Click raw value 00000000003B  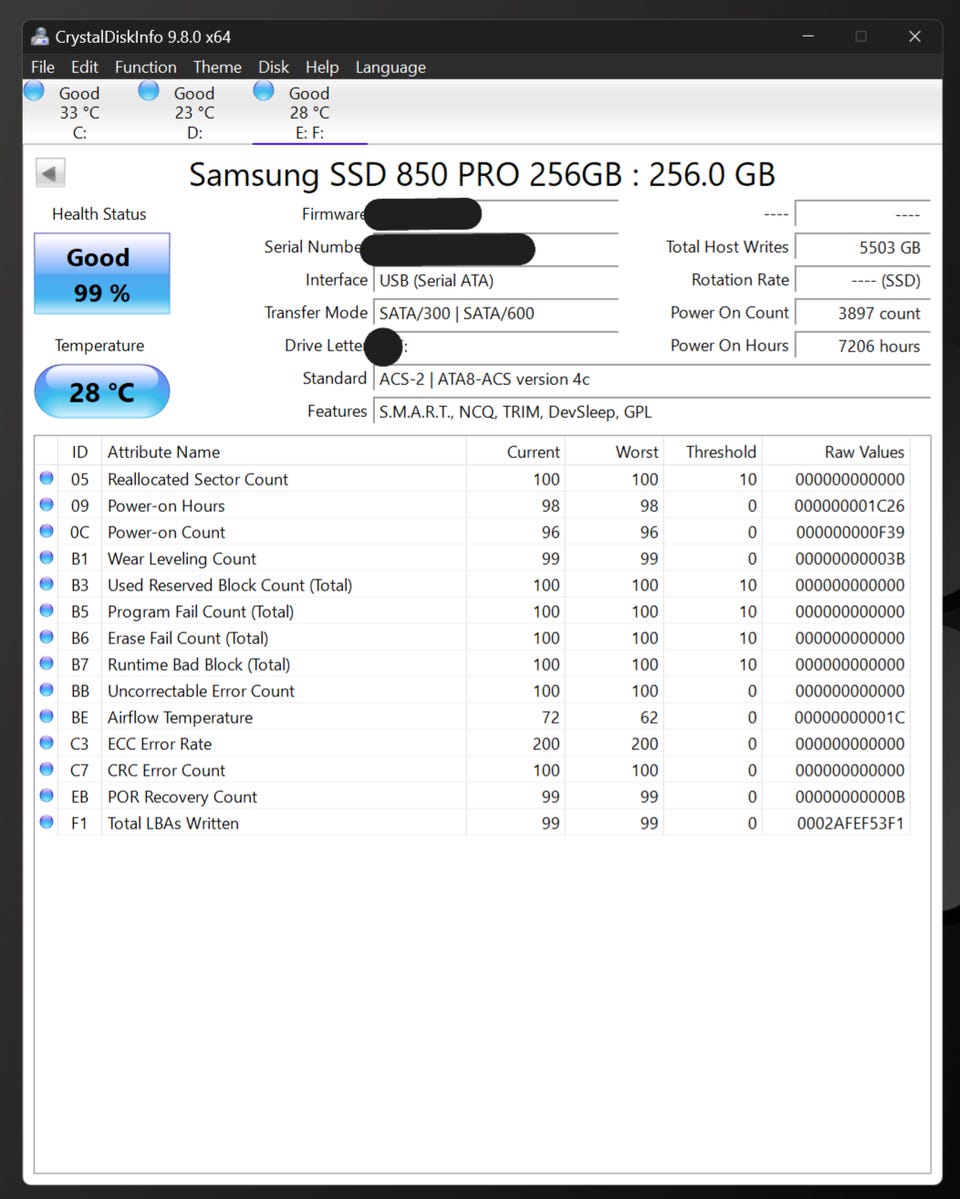coord(850,559)
